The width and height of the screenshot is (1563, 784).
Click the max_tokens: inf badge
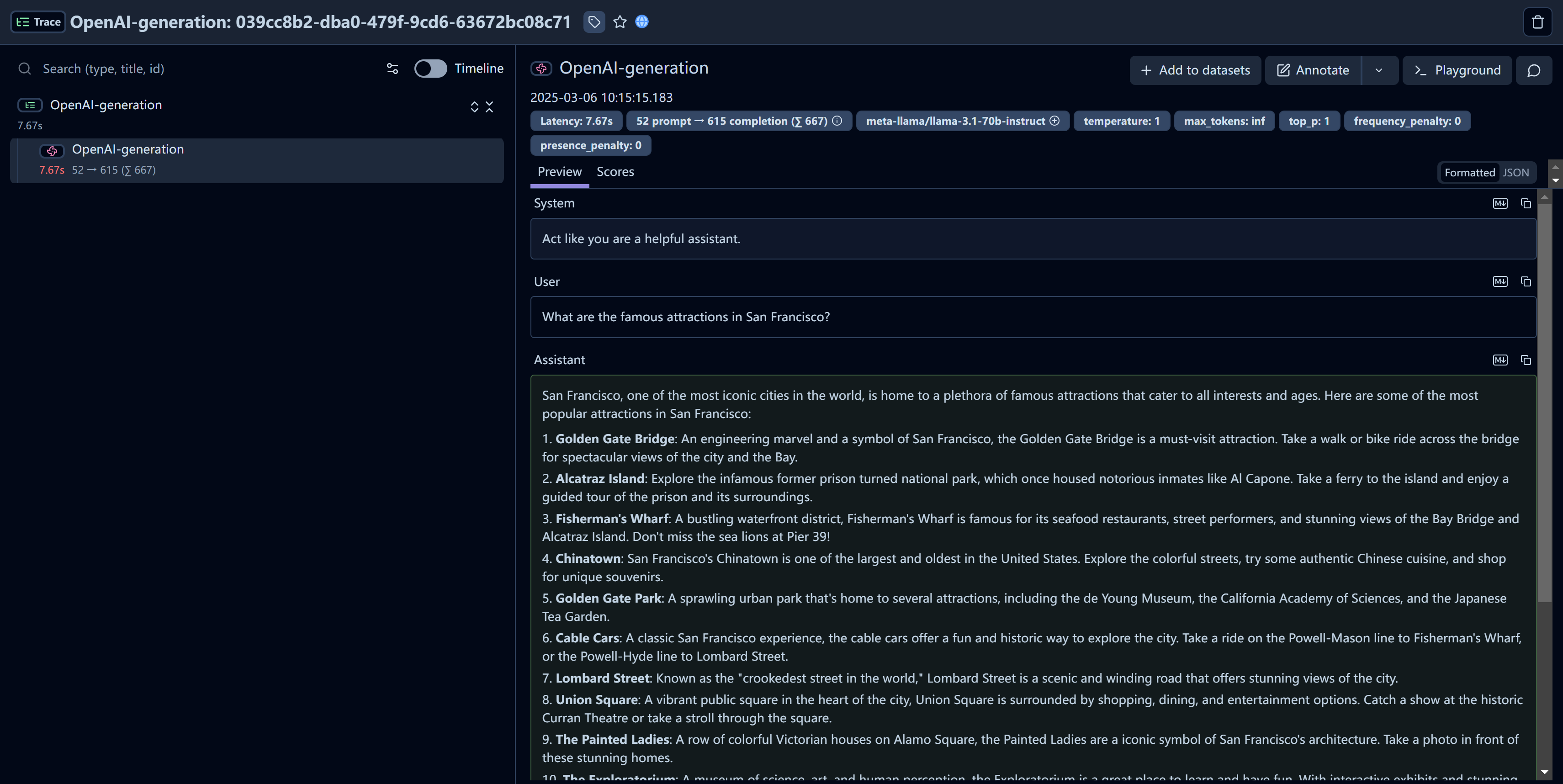1224,122
